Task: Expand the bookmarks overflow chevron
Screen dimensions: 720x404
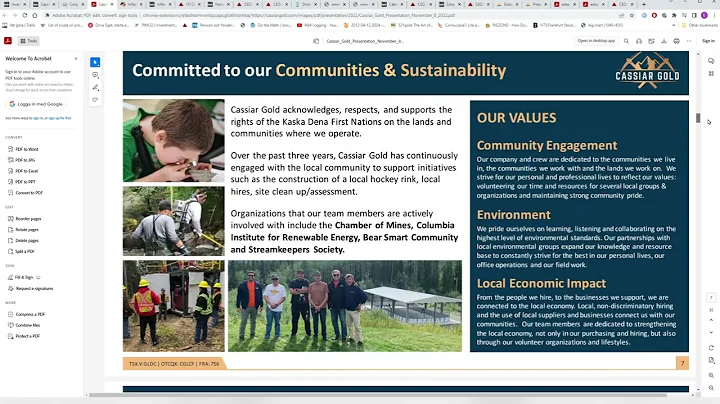Action: pos(674,25)
